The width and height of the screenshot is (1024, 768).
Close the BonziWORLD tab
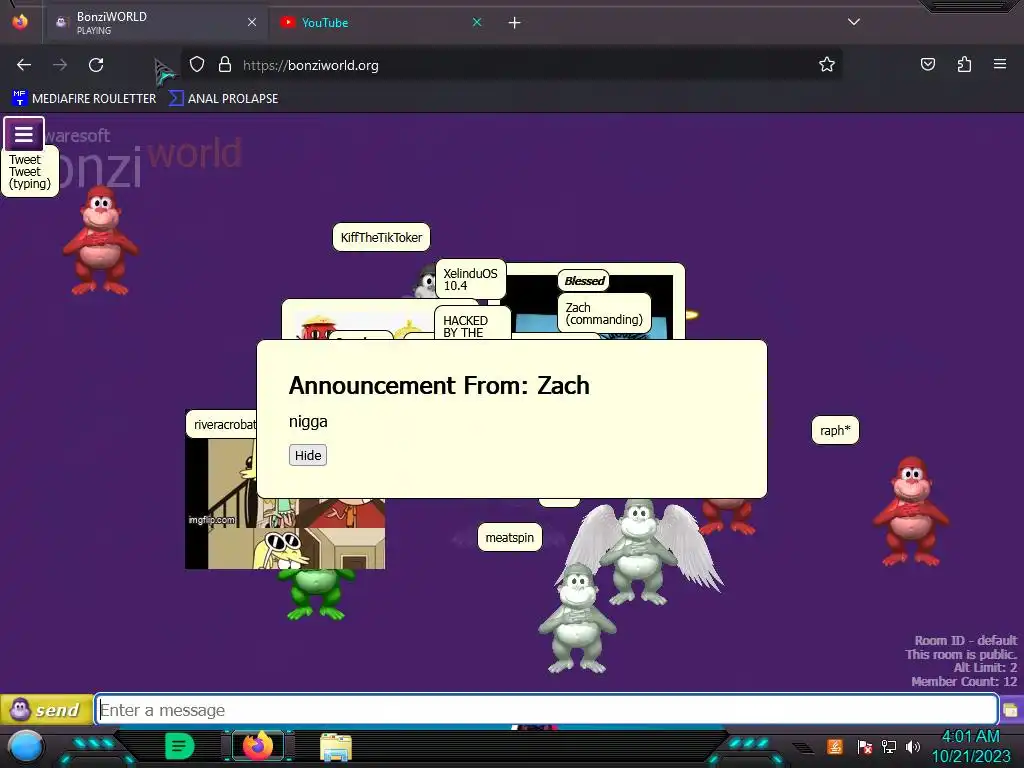click(252, 22)
